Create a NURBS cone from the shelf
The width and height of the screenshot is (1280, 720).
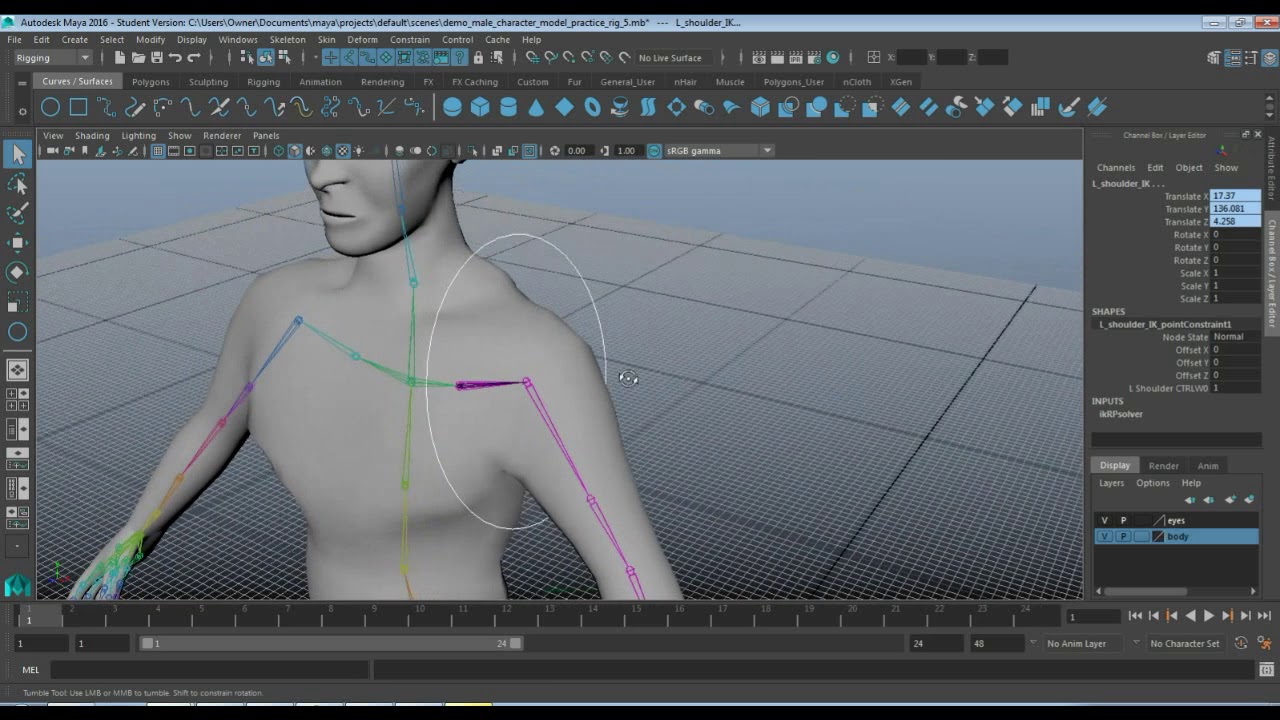(536, 107)
